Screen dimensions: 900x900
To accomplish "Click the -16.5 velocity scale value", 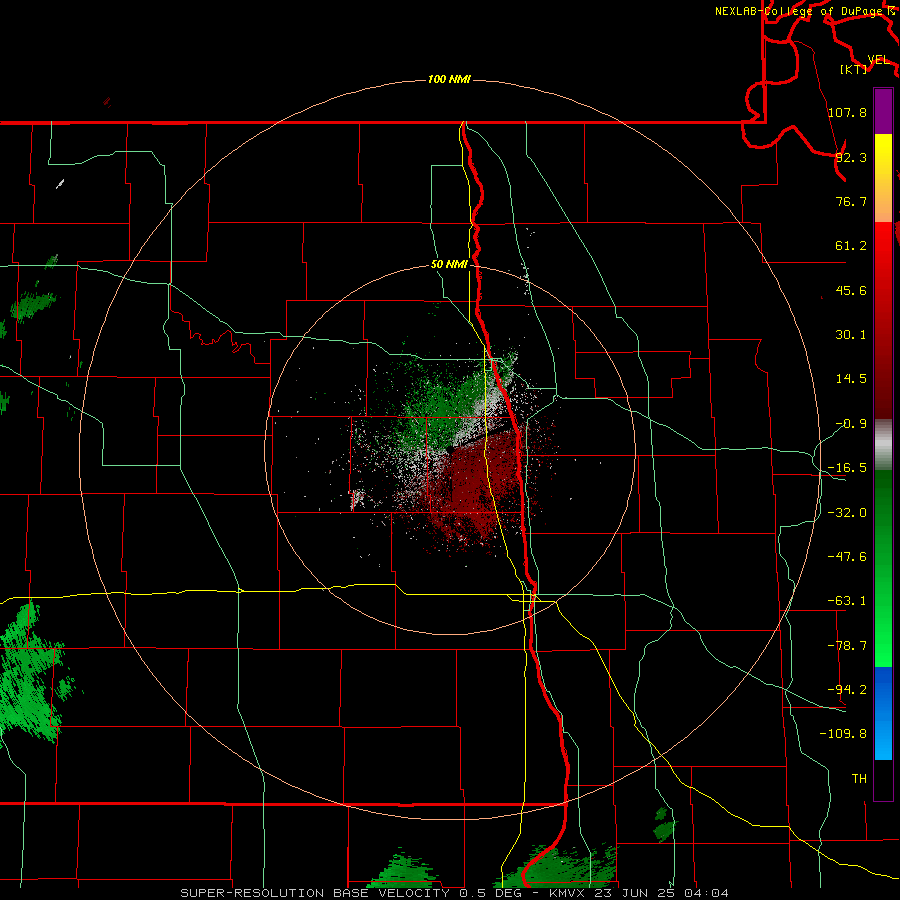I will coord(847,468).
